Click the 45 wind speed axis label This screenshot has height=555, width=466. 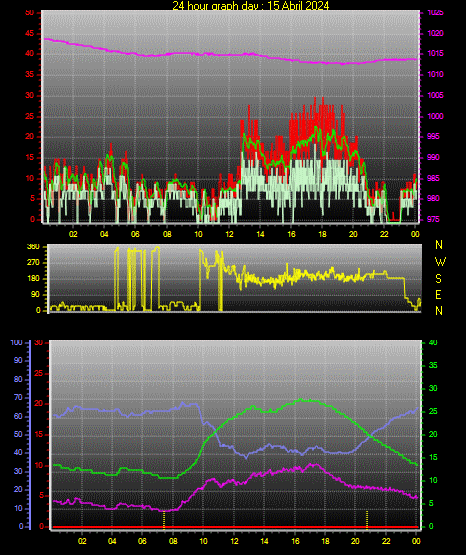[x=29, y=34]
